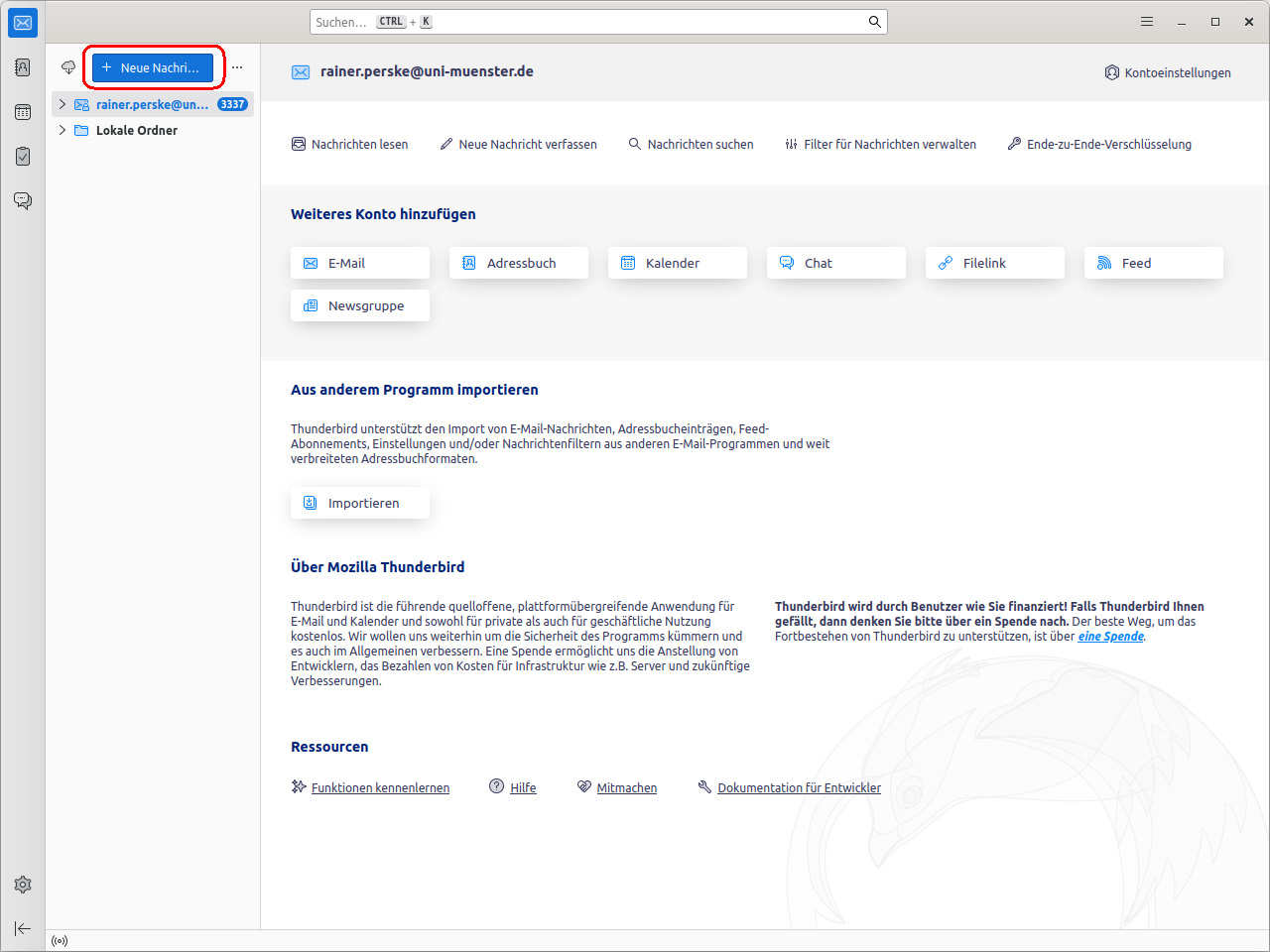Open the Chat space icon in sidebar

pyautogui.click(x=23, y=200)
